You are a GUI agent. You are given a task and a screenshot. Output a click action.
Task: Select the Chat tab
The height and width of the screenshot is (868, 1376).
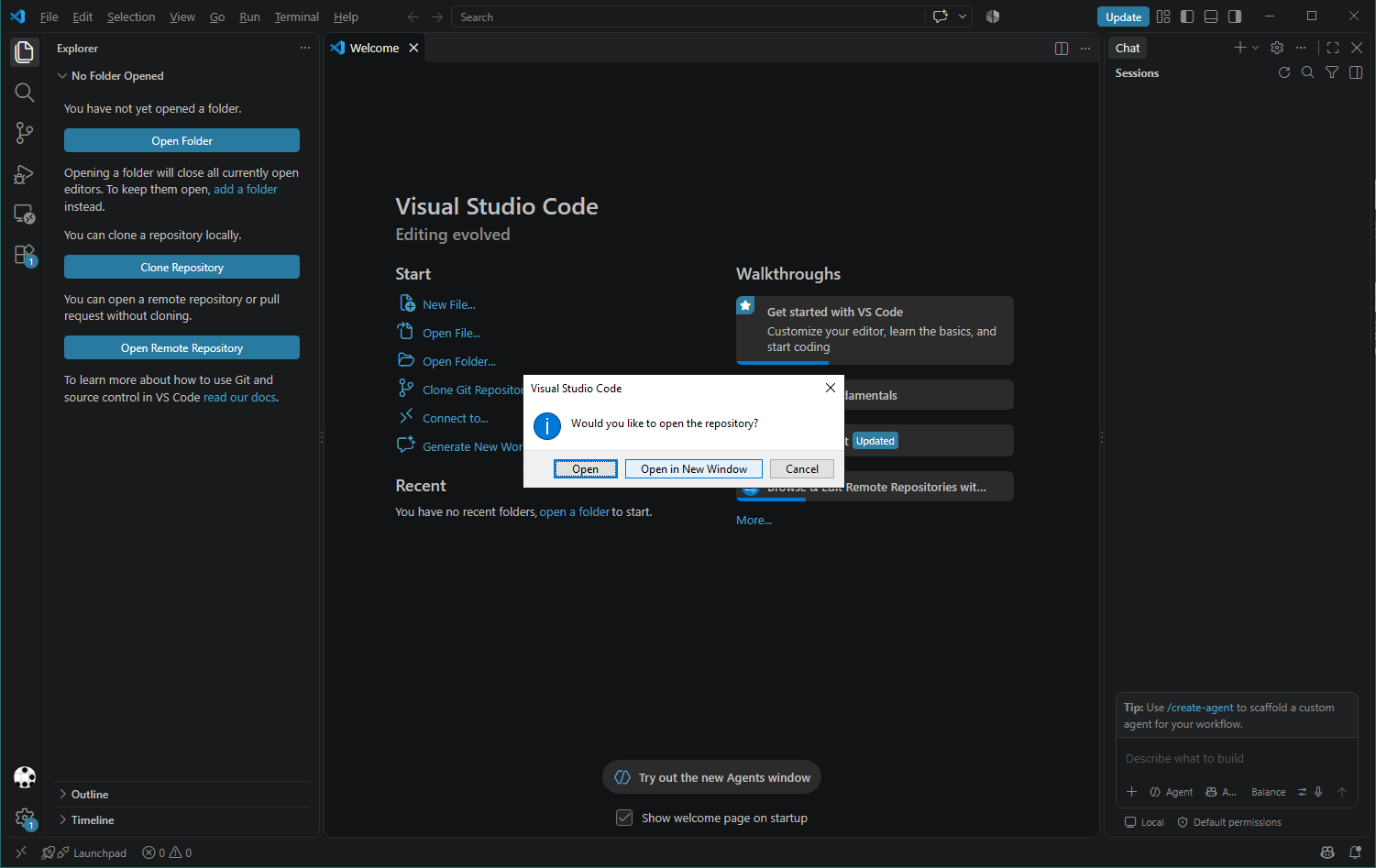1128,48
